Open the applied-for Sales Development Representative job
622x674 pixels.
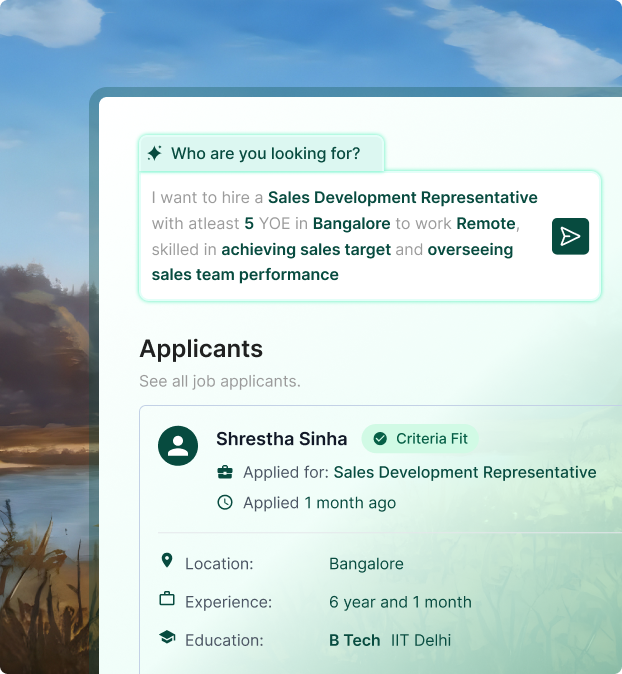pyautogui.click(x=464, y=472)
